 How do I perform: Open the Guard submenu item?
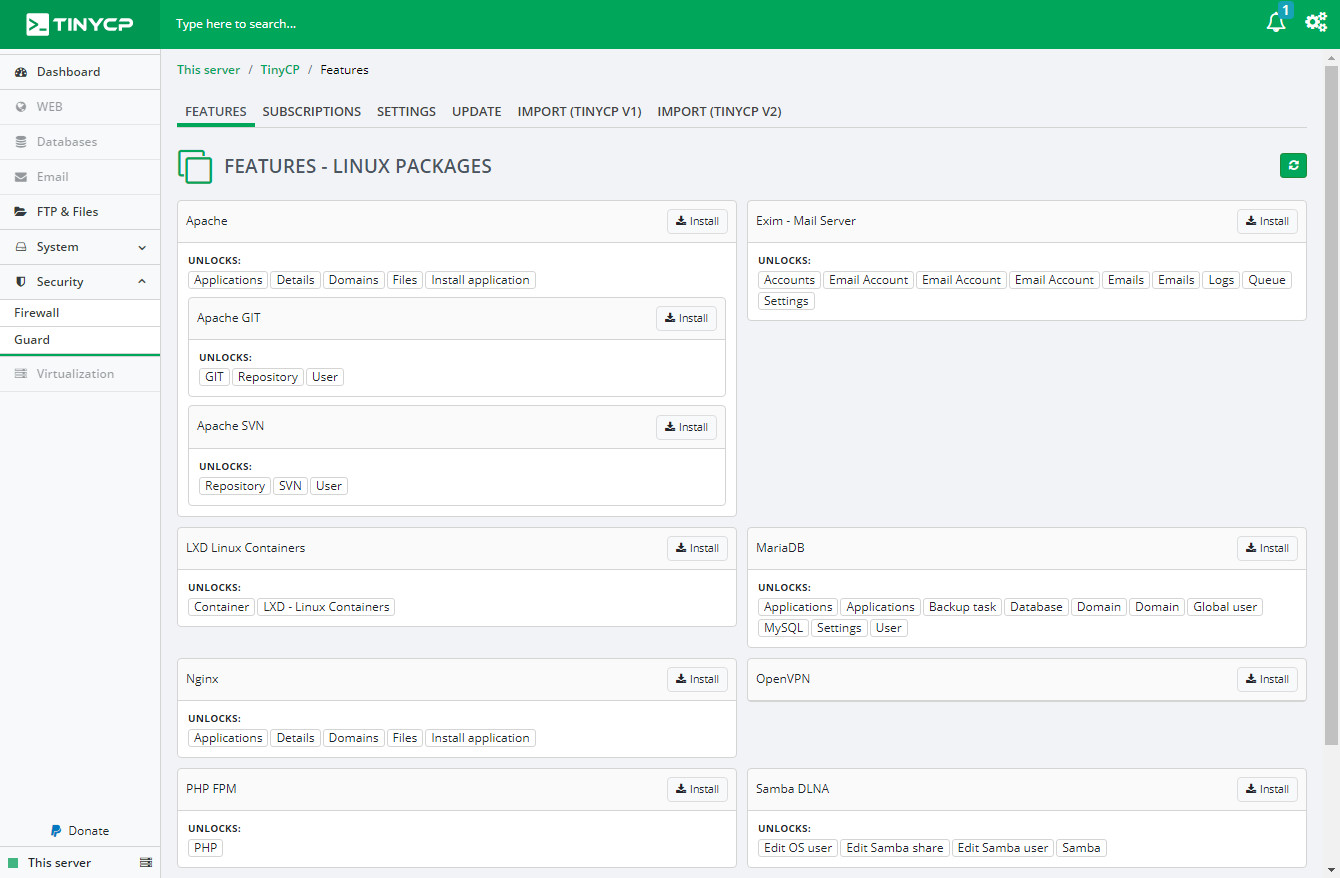80,340
